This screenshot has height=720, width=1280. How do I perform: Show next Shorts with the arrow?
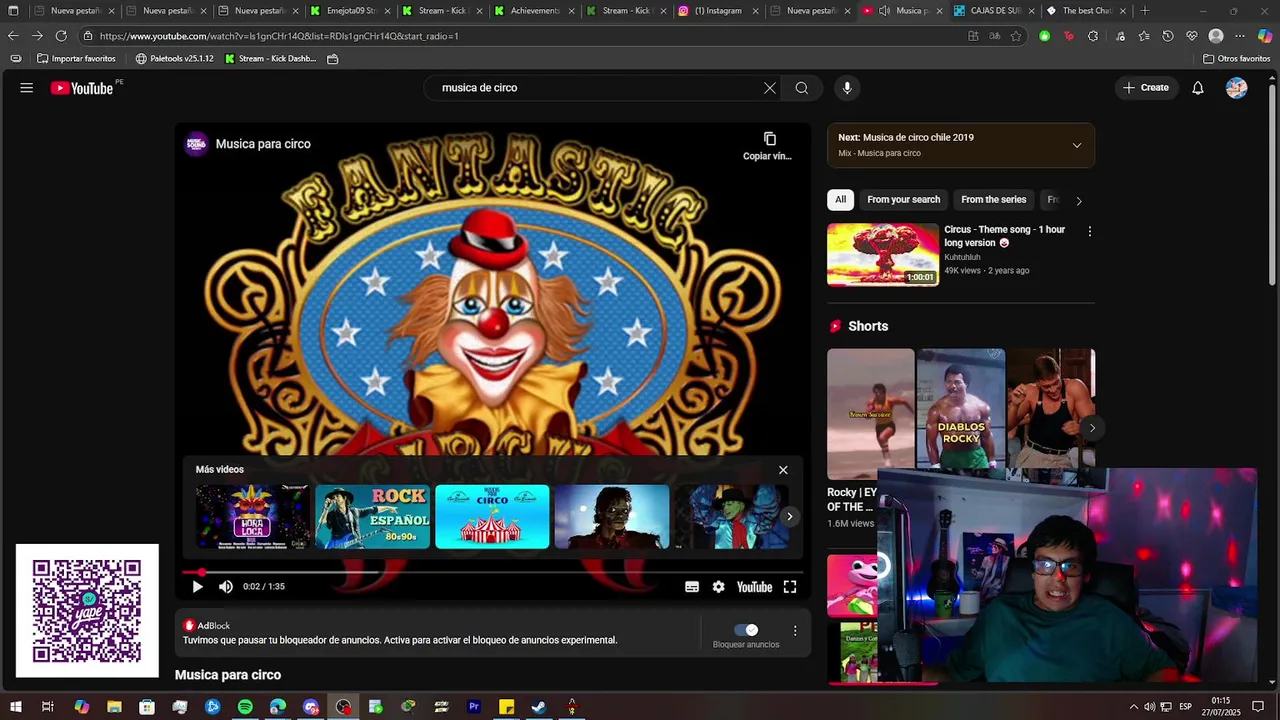1092,428
